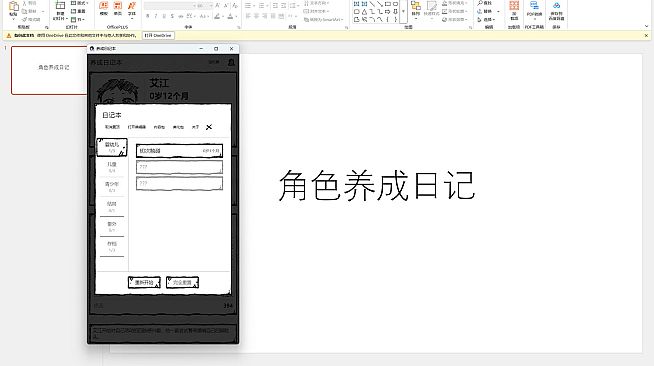Select the 儿童 stage tab

(112, 167)
